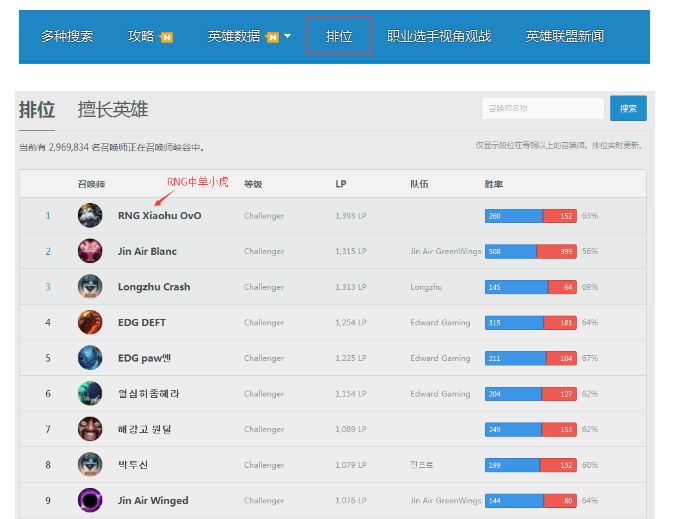Click Longzhu Crash's 145 wins bar

click(x=516, y=287)
